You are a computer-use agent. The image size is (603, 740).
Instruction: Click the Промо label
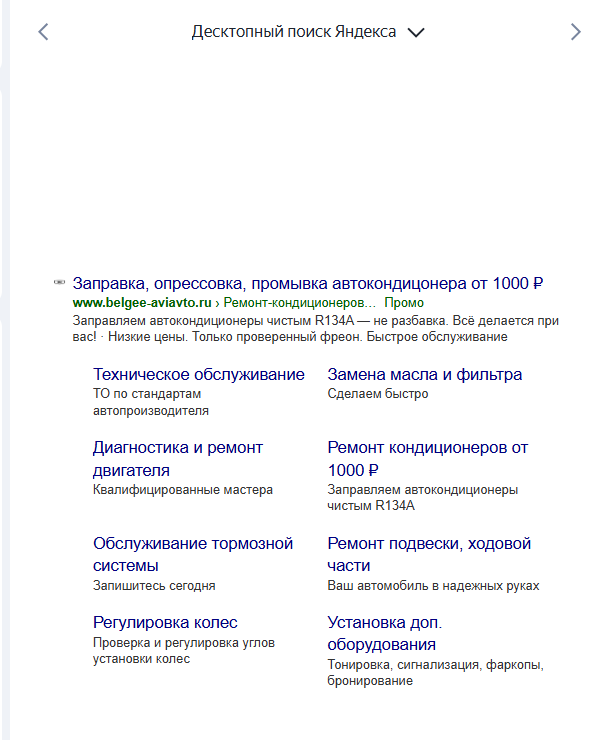coord(404,303)
